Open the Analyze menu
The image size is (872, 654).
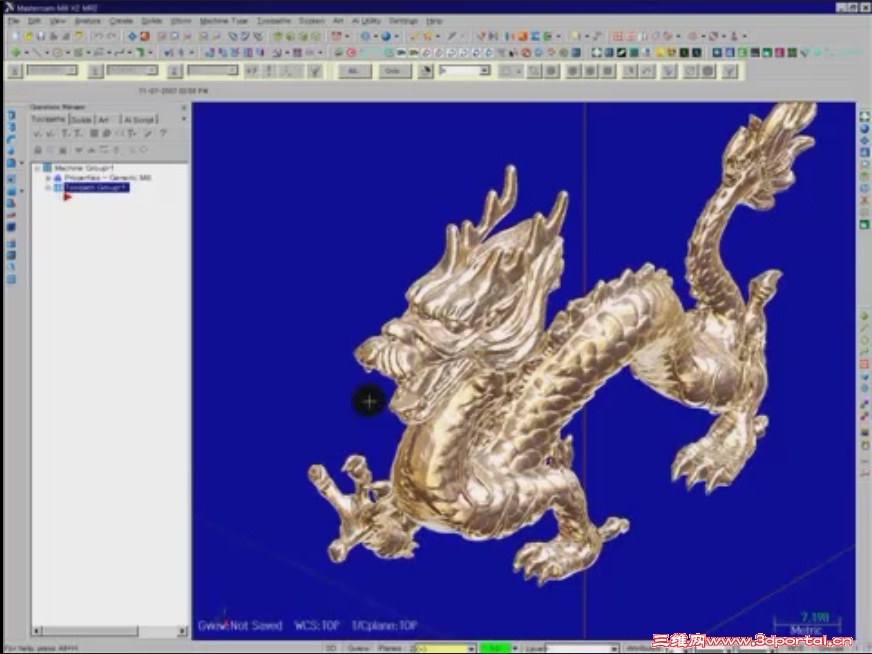(x=87, y=21)
